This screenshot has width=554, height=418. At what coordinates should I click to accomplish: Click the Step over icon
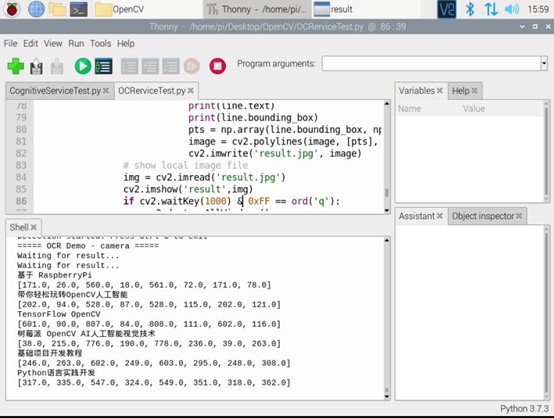click(x=130, y=66)
